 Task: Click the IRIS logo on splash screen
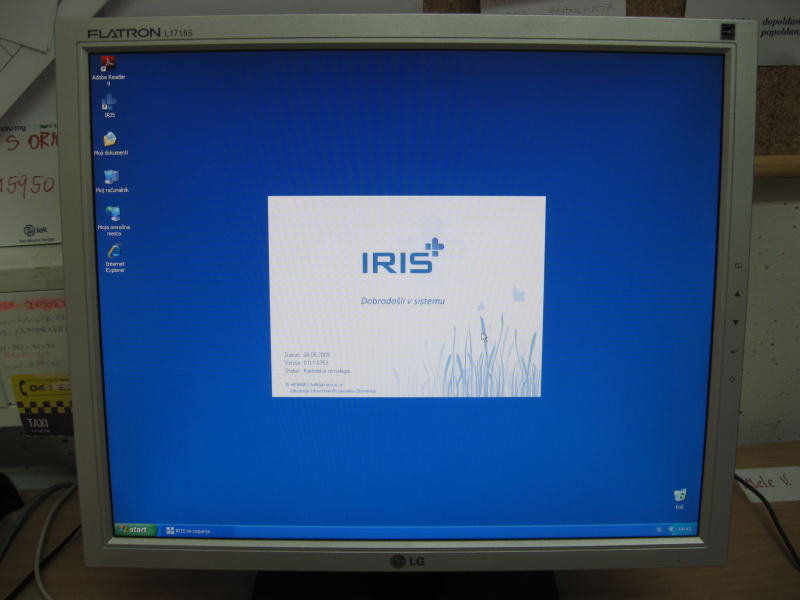pyautogui.click(x=403, y=256)
